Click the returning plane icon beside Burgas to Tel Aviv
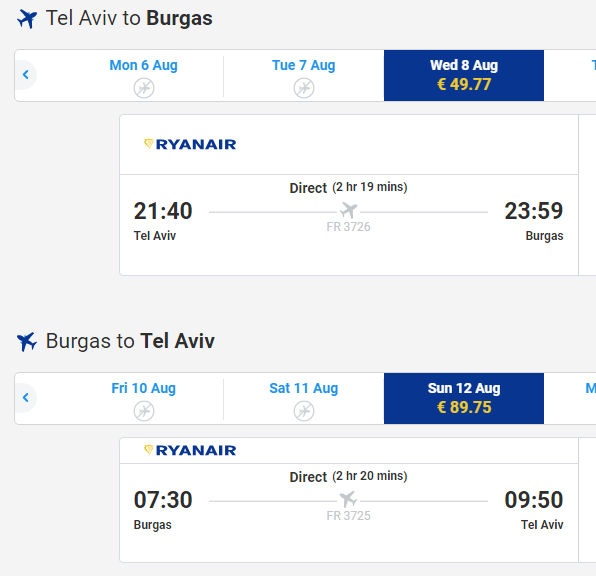596x576 pixels. click(x=27, y=341)
